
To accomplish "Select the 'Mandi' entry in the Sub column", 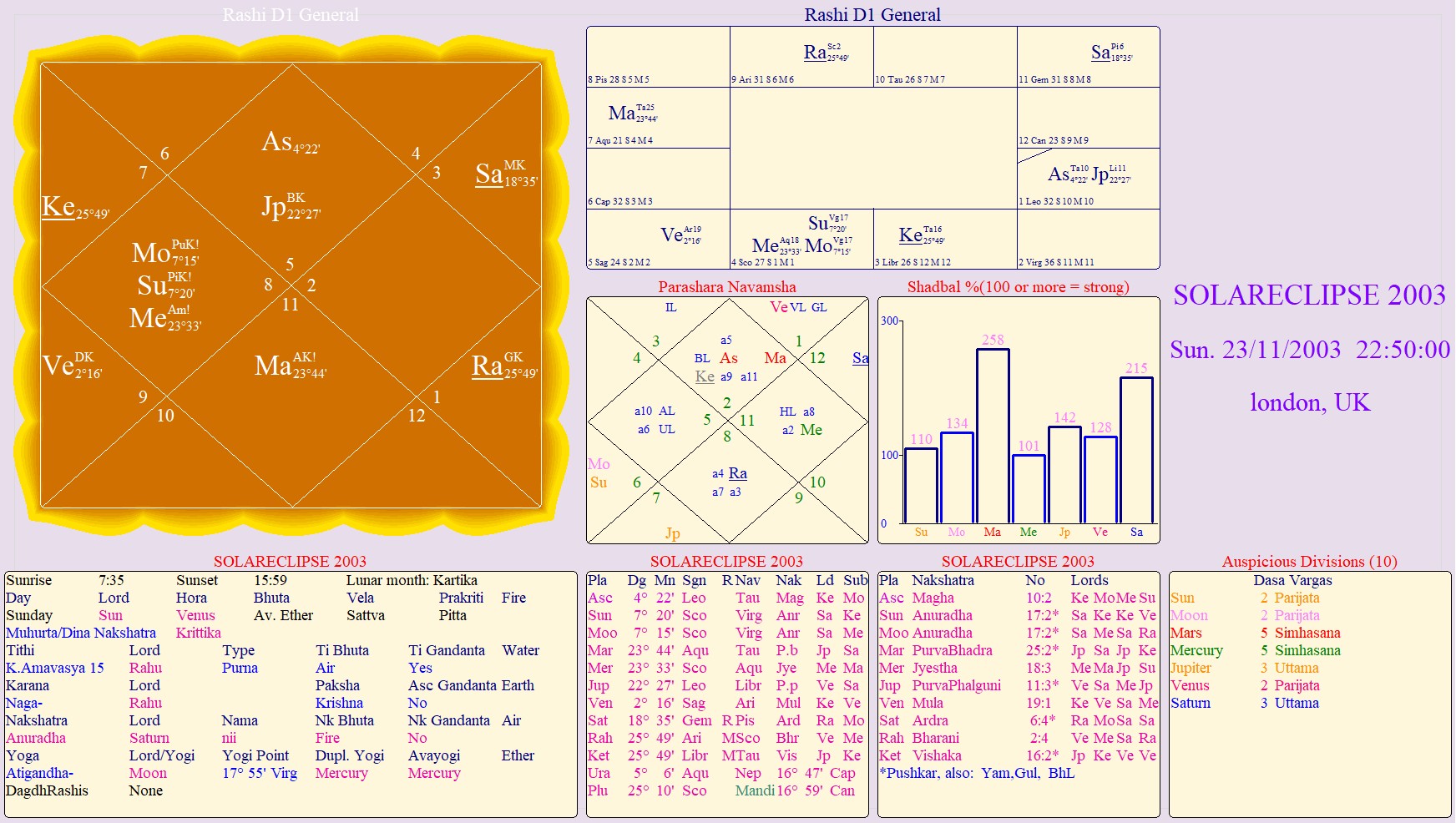I will [x=755, y=790].
